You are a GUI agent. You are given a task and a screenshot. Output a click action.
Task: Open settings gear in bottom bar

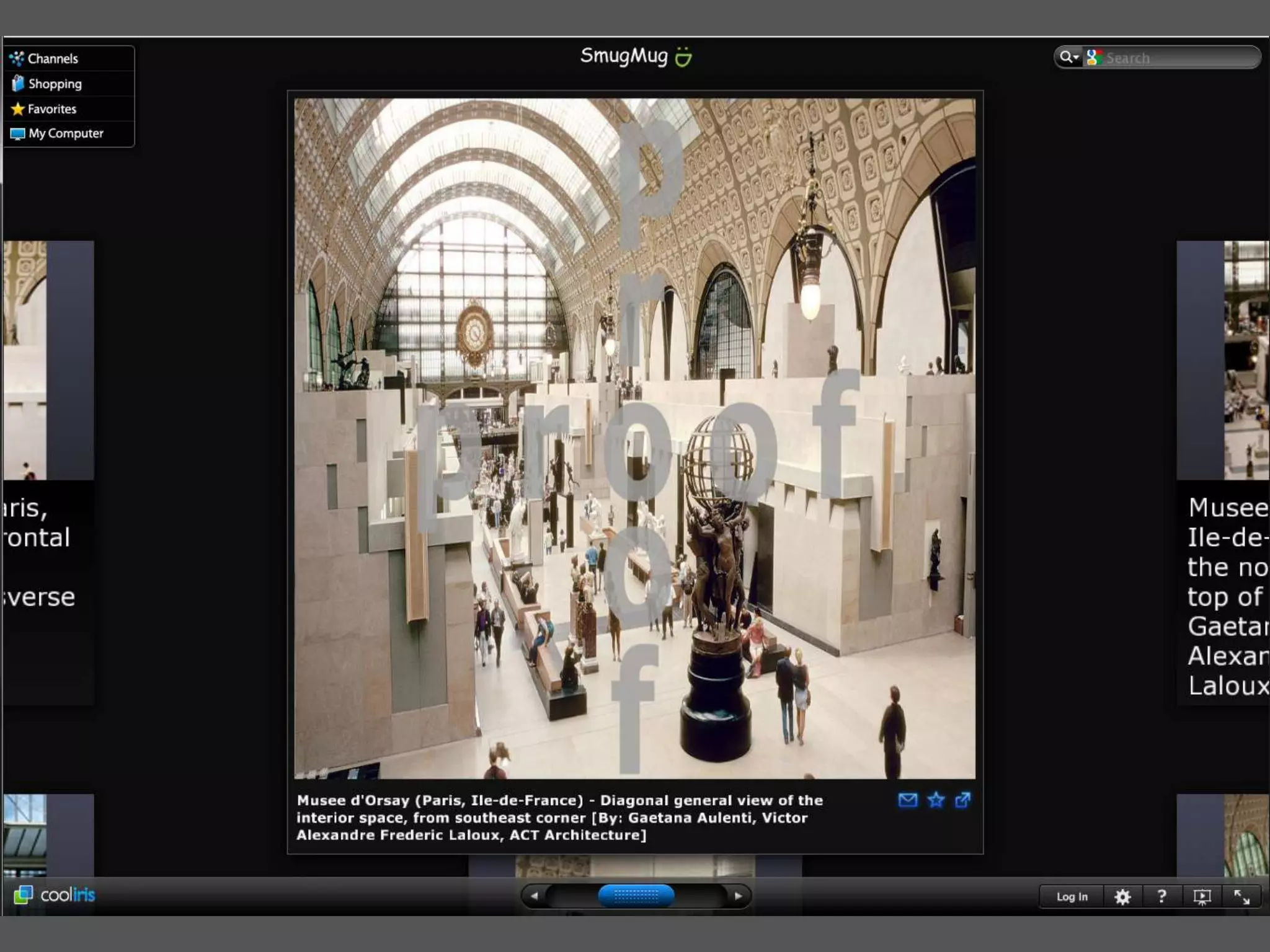point(1122,897)
